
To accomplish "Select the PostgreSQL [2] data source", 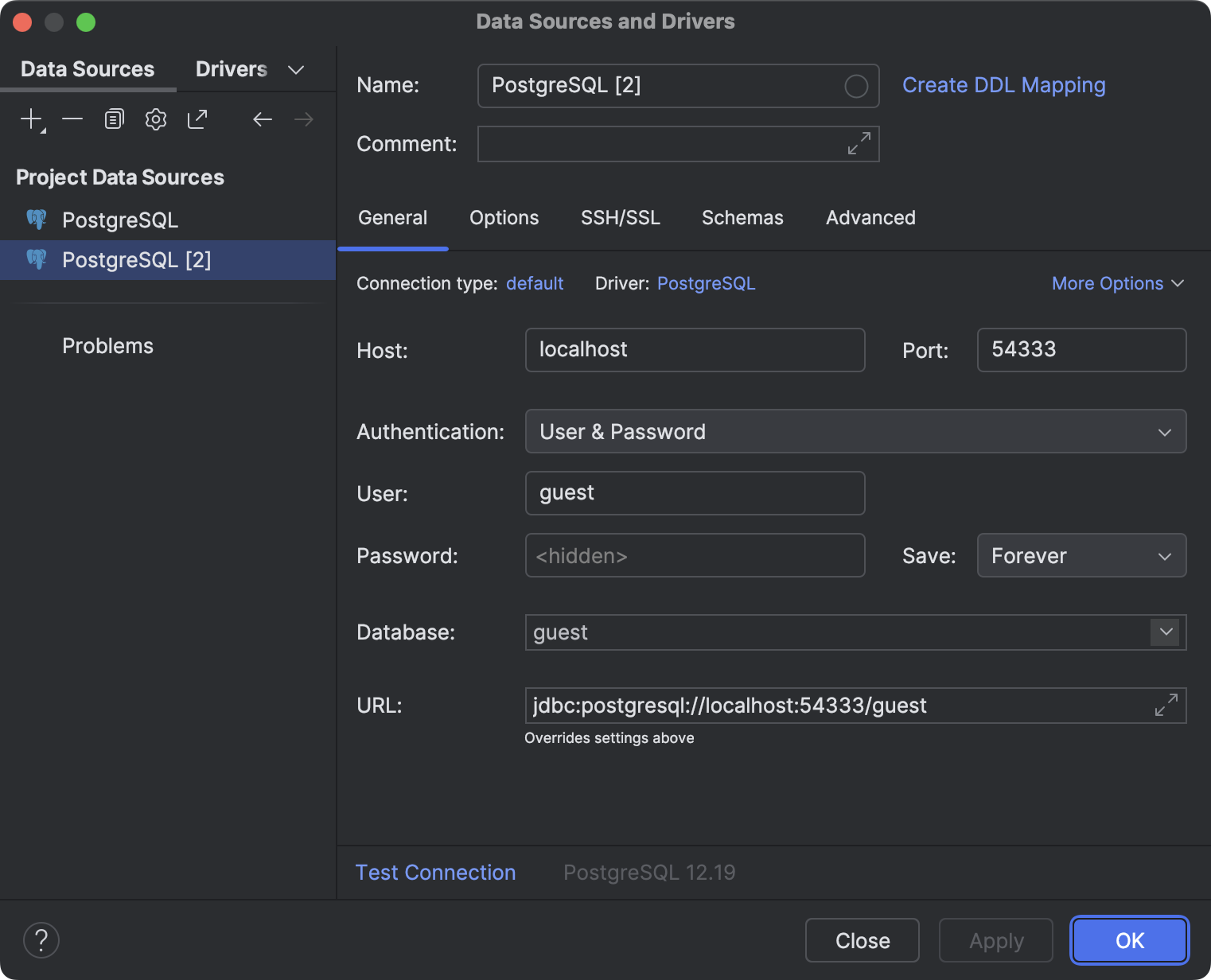I will pos(136,260).
